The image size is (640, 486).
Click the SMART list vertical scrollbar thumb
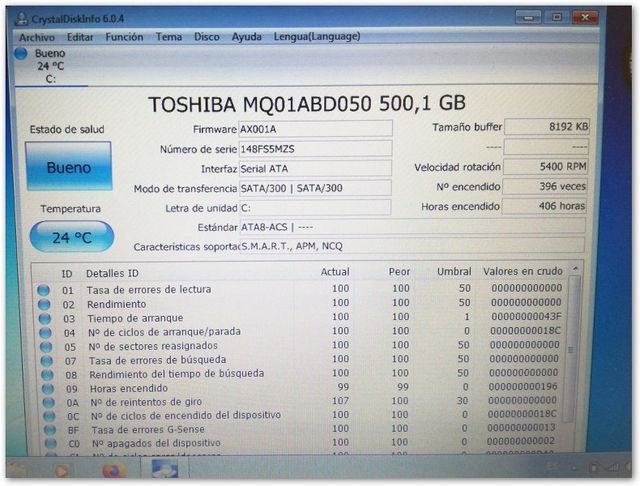click(573, 349)
